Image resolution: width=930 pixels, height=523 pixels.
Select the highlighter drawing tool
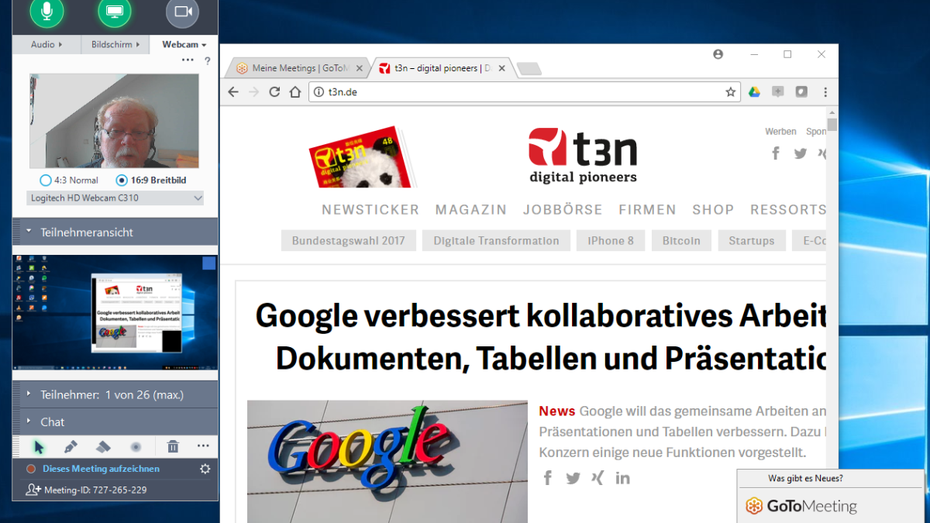[x=103, y=447]
